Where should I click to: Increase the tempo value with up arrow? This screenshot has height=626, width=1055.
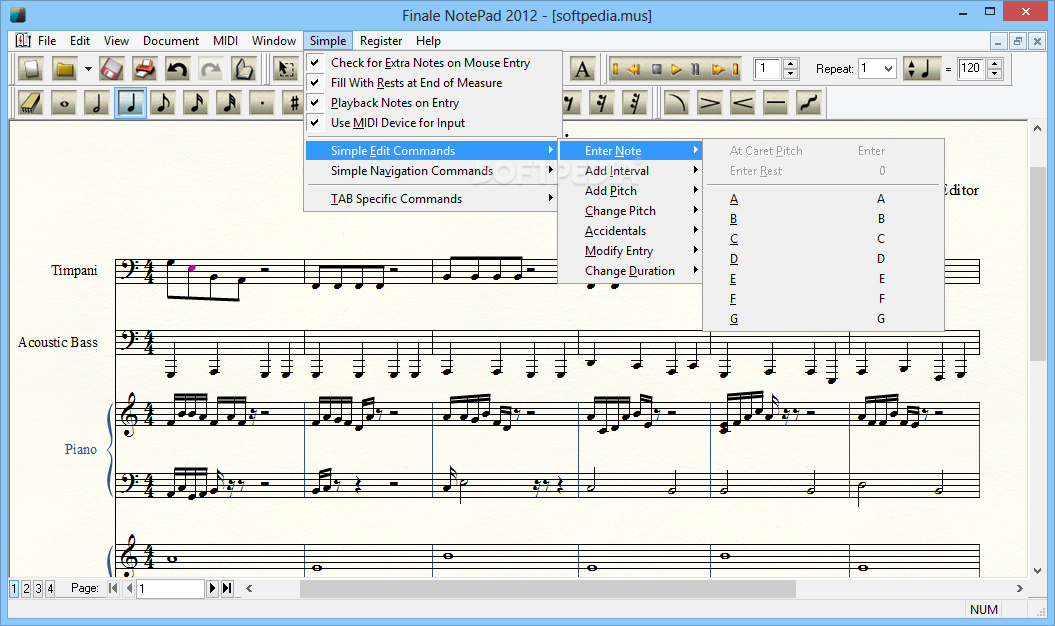[994, 64]
